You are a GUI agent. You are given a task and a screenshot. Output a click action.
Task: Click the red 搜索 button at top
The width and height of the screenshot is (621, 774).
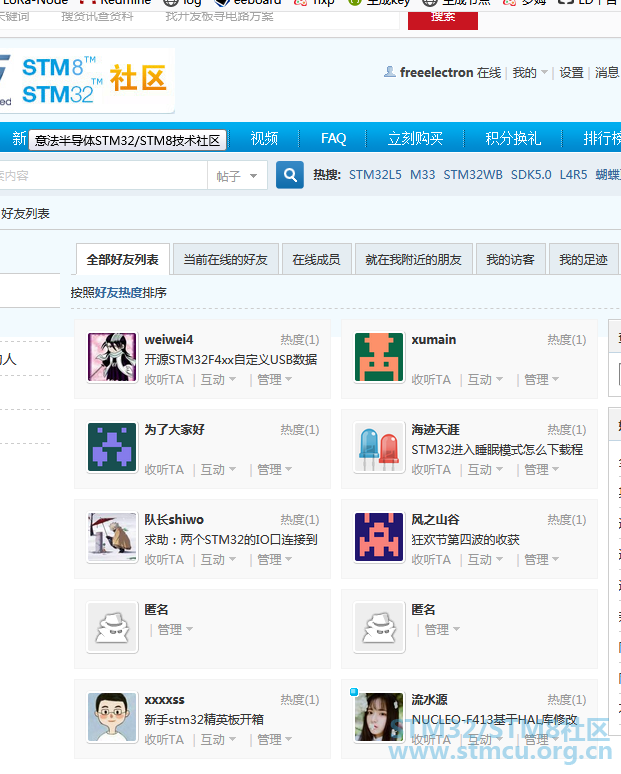coord(443,19)
